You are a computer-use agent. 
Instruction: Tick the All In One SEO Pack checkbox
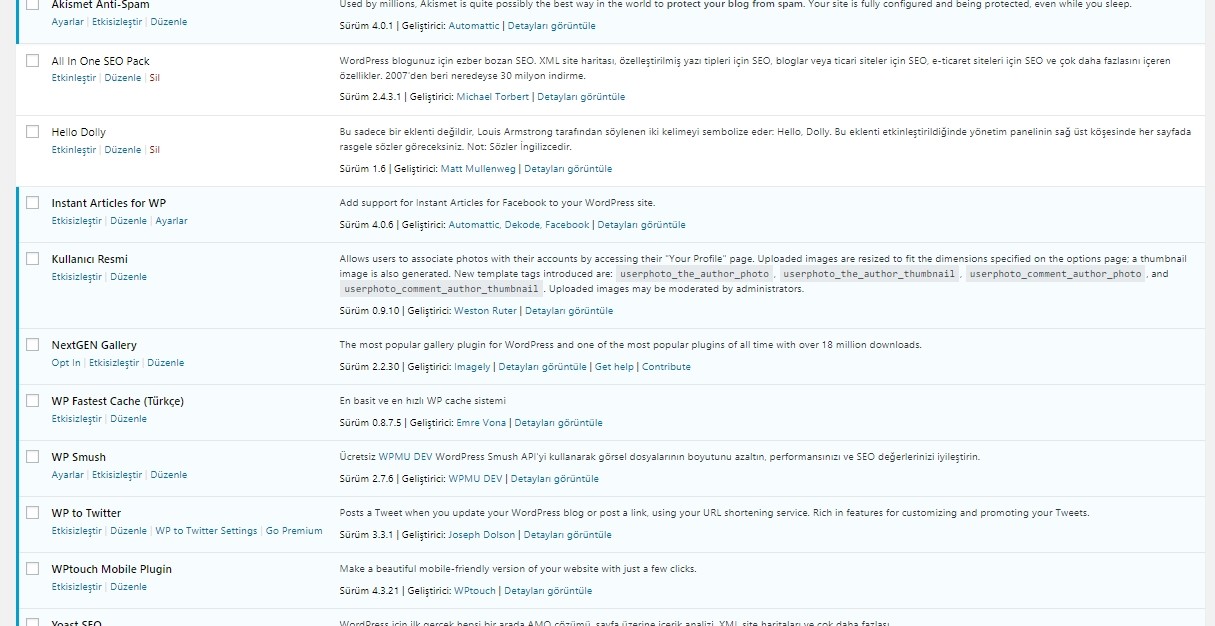click(32, 60)
